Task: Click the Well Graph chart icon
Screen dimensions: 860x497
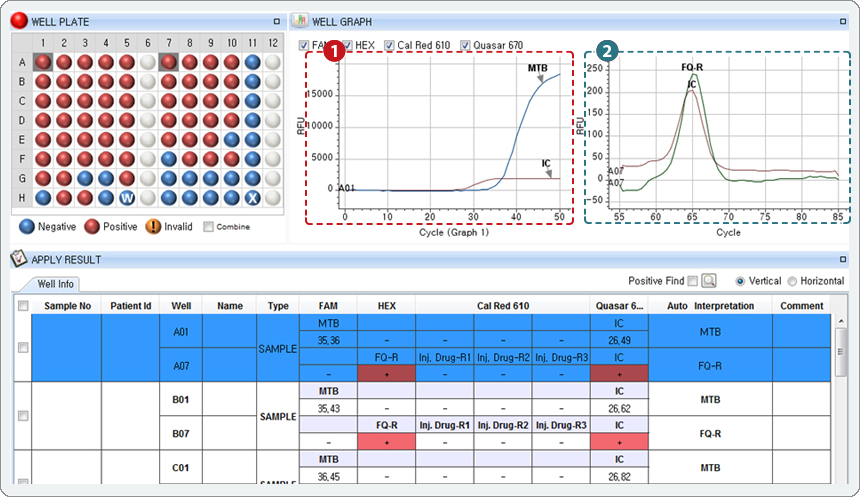Action: point(299,20)
